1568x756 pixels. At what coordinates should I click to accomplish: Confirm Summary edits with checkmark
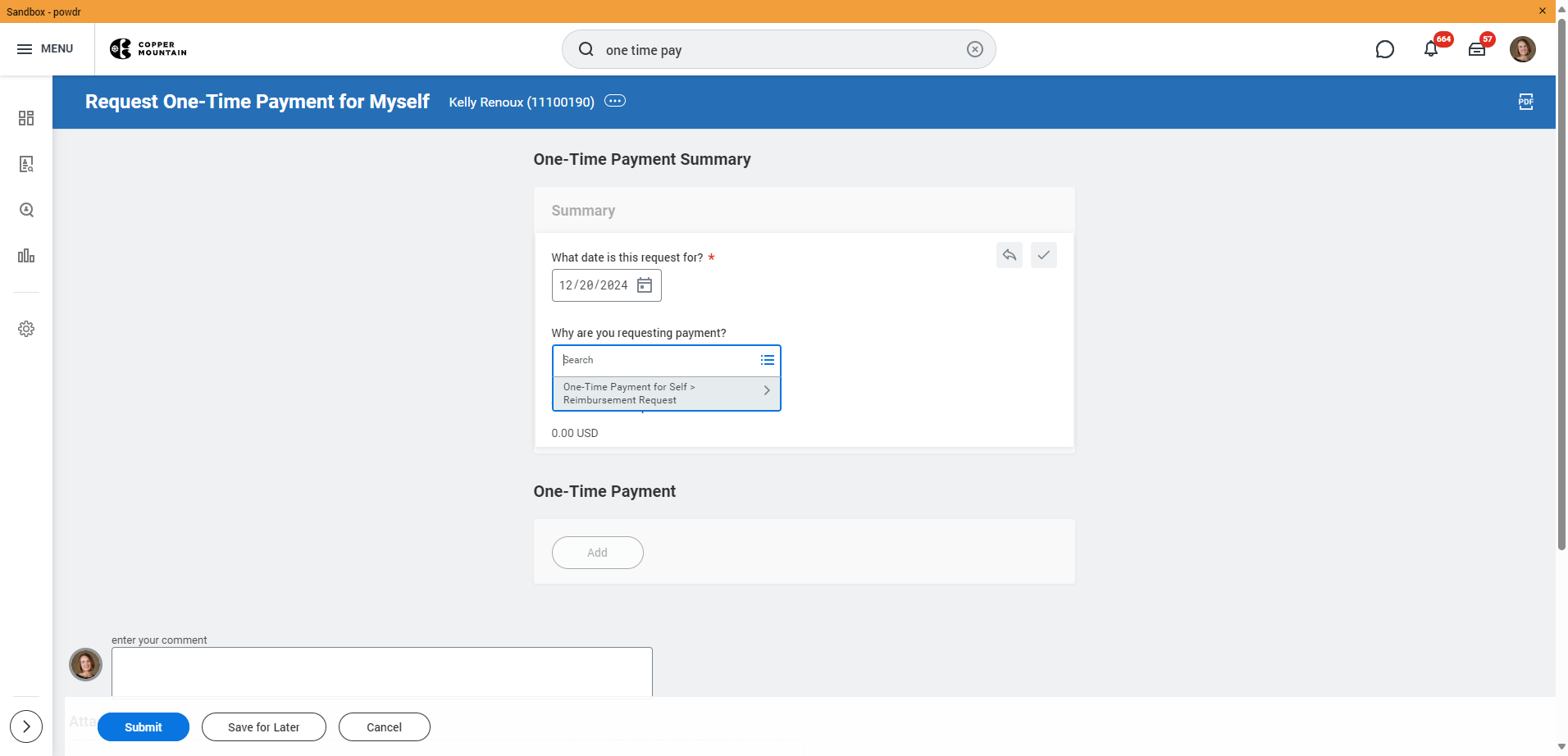pos(1043,255)
